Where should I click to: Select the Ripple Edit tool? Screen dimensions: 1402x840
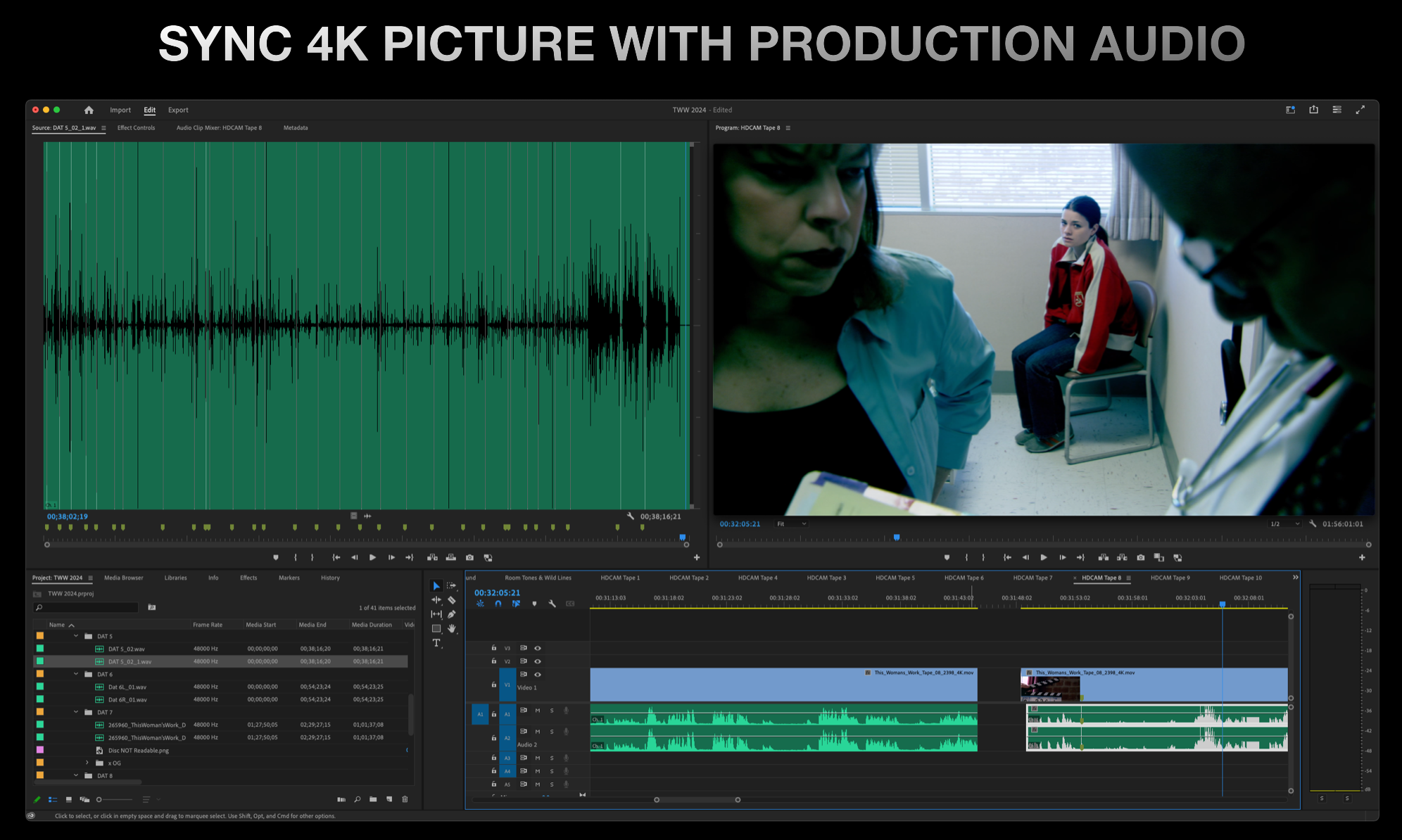436,600
